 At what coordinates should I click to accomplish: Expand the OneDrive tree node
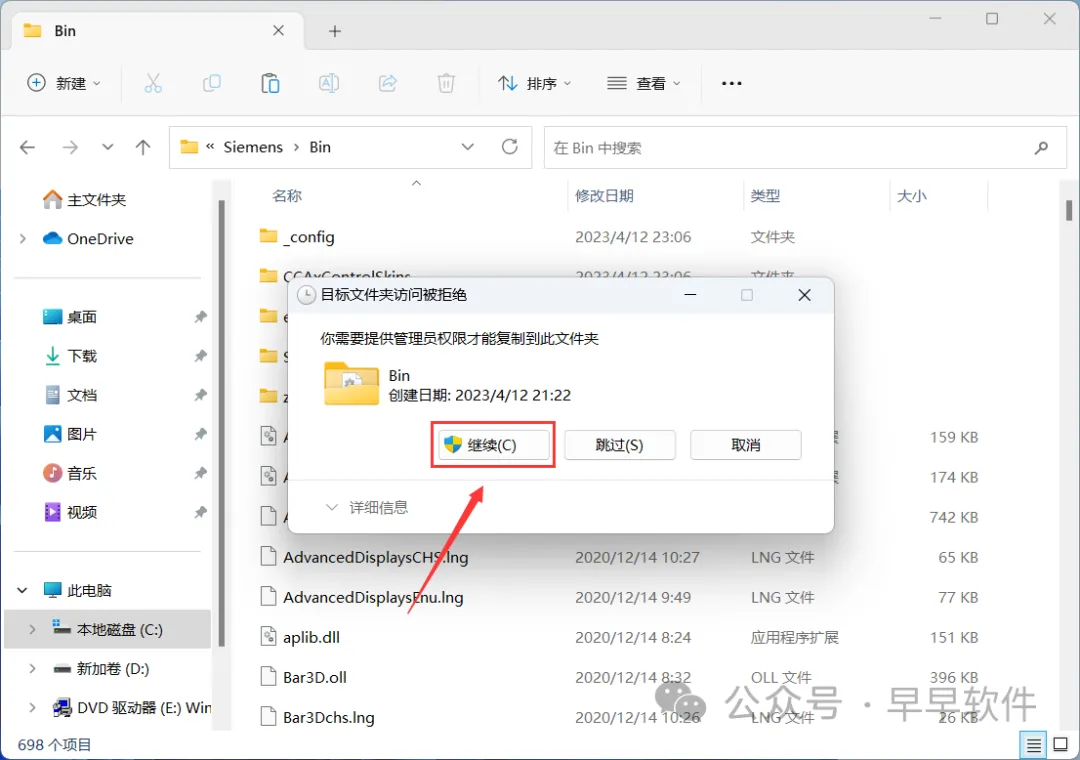23,238
